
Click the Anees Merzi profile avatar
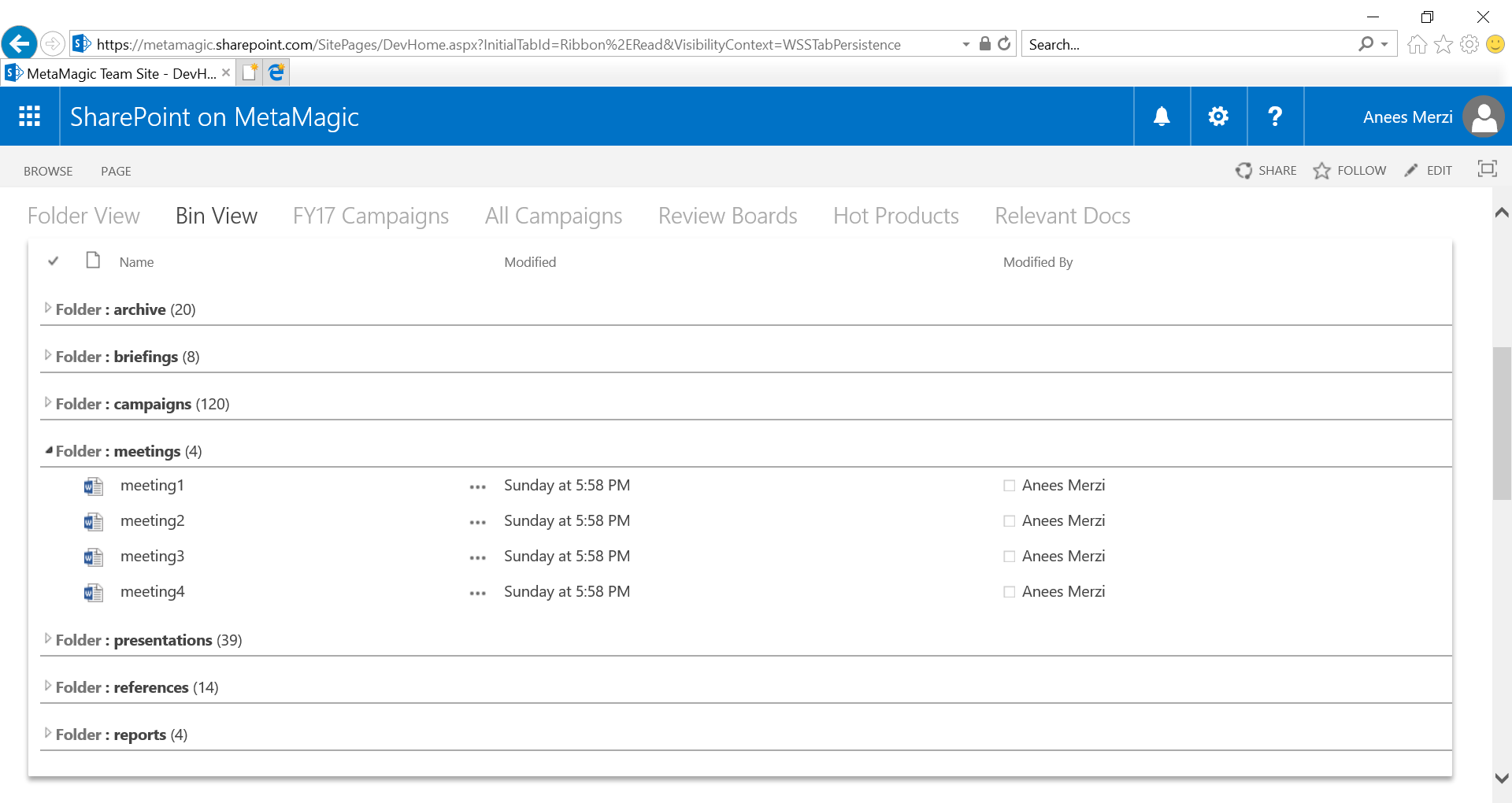click(1484, 117)
